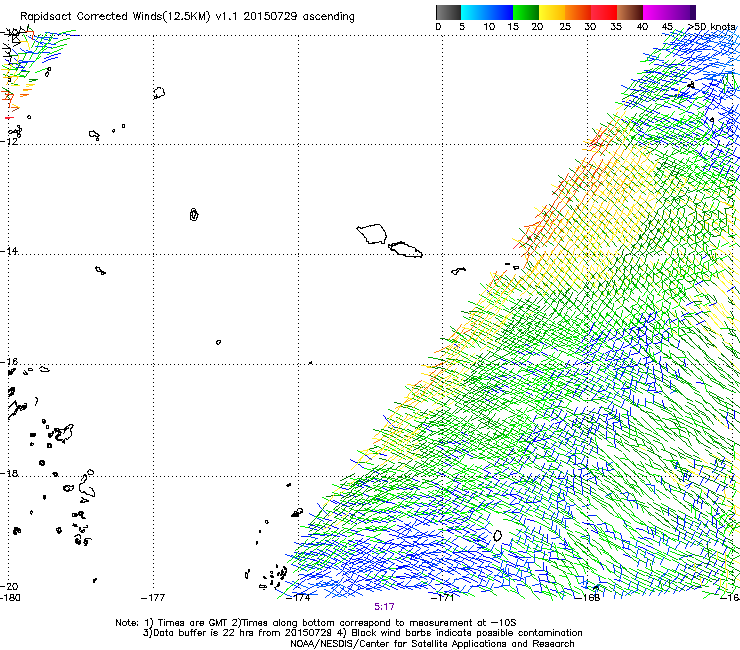This screenshot has width=740, height=650.
Task: Click the '-180' longitude axis label
Action: pos(10,598)
